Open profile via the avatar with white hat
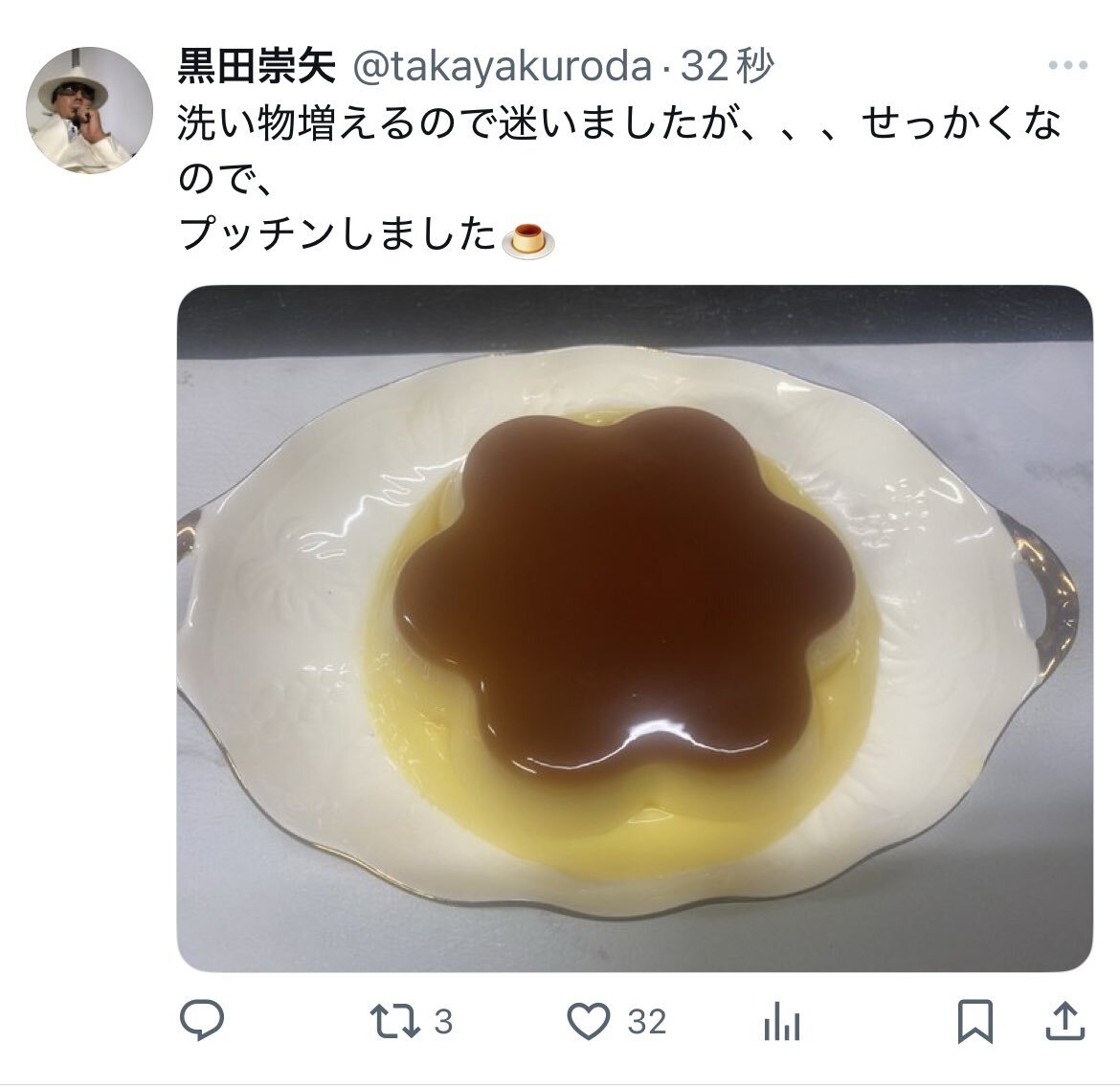Screen dimensions: 1120x1087 (89, 110)
